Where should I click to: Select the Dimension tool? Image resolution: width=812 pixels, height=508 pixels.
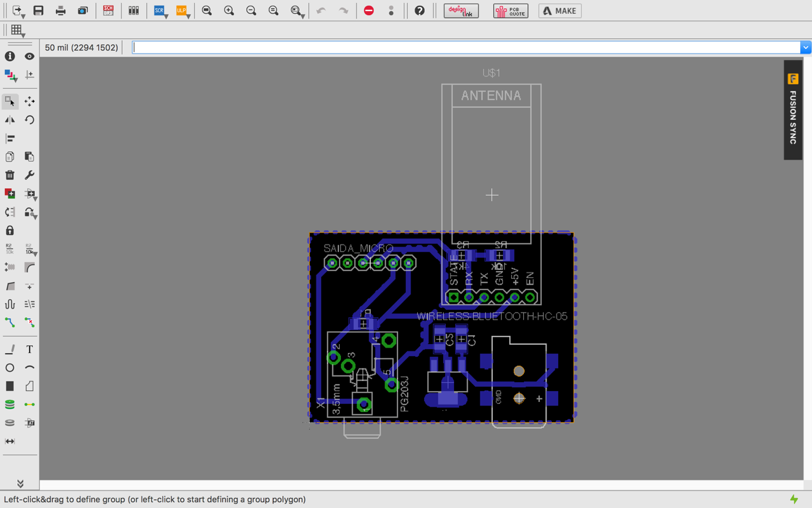click(10, 441)
